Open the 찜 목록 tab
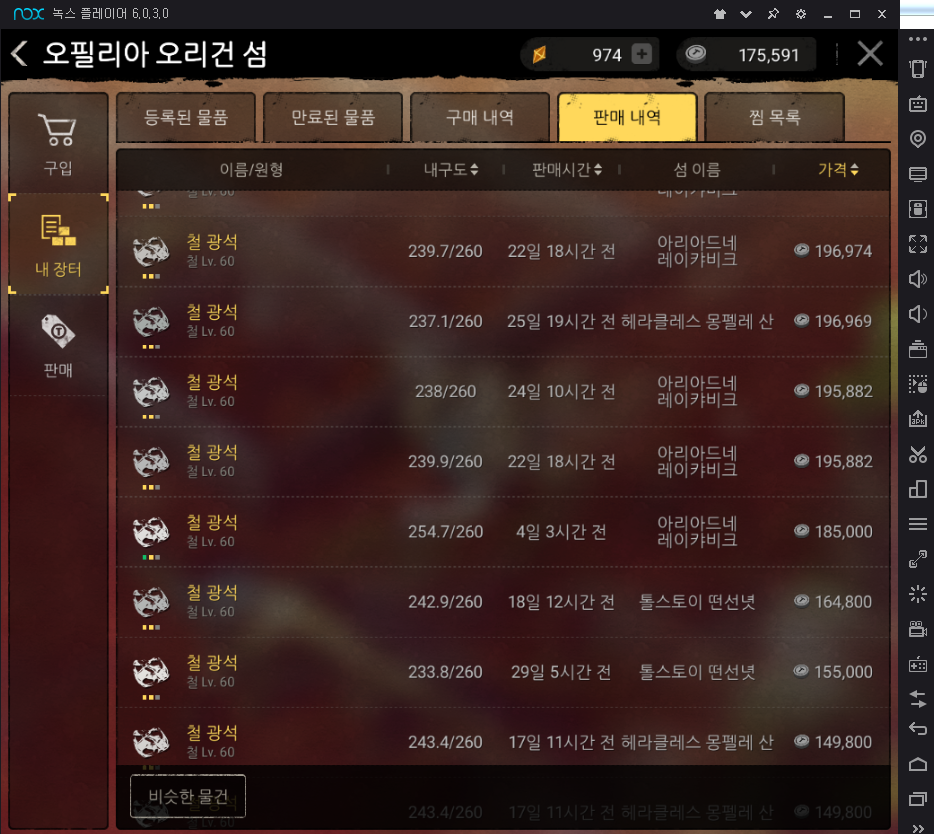 tap(774, 117)
